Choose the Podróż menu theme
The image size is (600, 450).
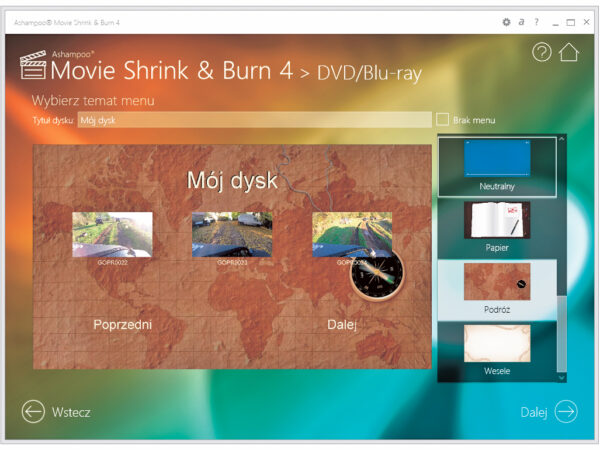pyautogui.click(x=497, y=288)
